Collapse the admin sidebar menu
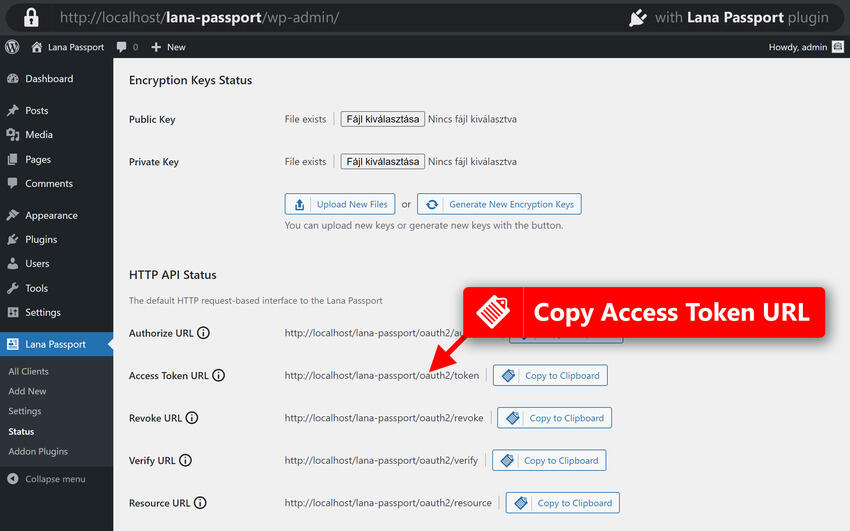Image resolution: width=850 pixels, height=531 pixels. pyautogui.click(x=47, y=479)
